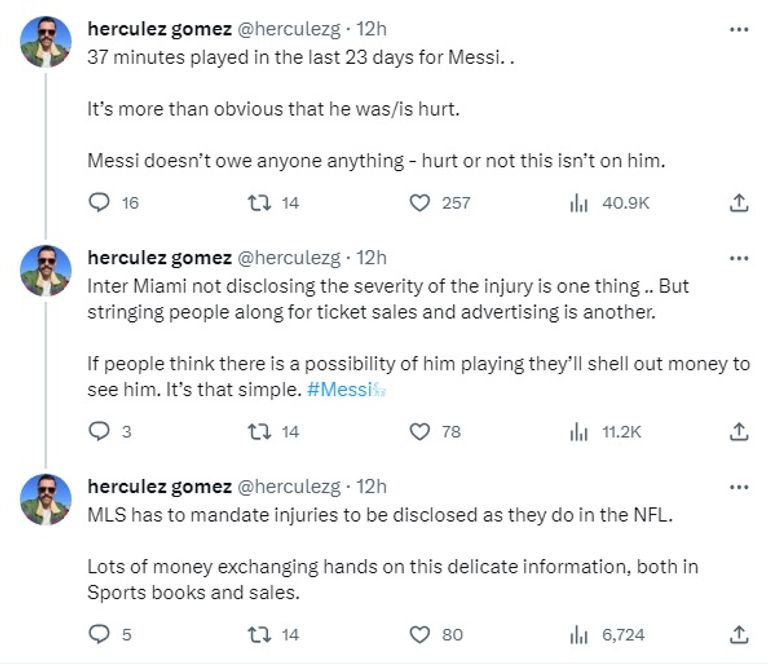Like the tweet with 257 likes

point(421,203)
